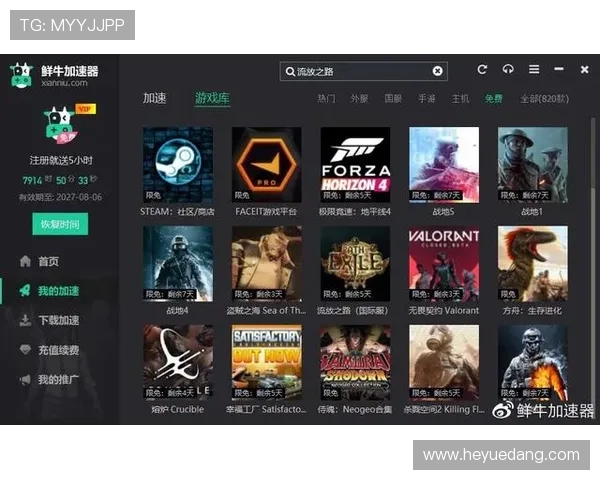This screenshot has width=600, height=480.
Task: Click the refresh icon in the title bar
Action: (482, 70)
